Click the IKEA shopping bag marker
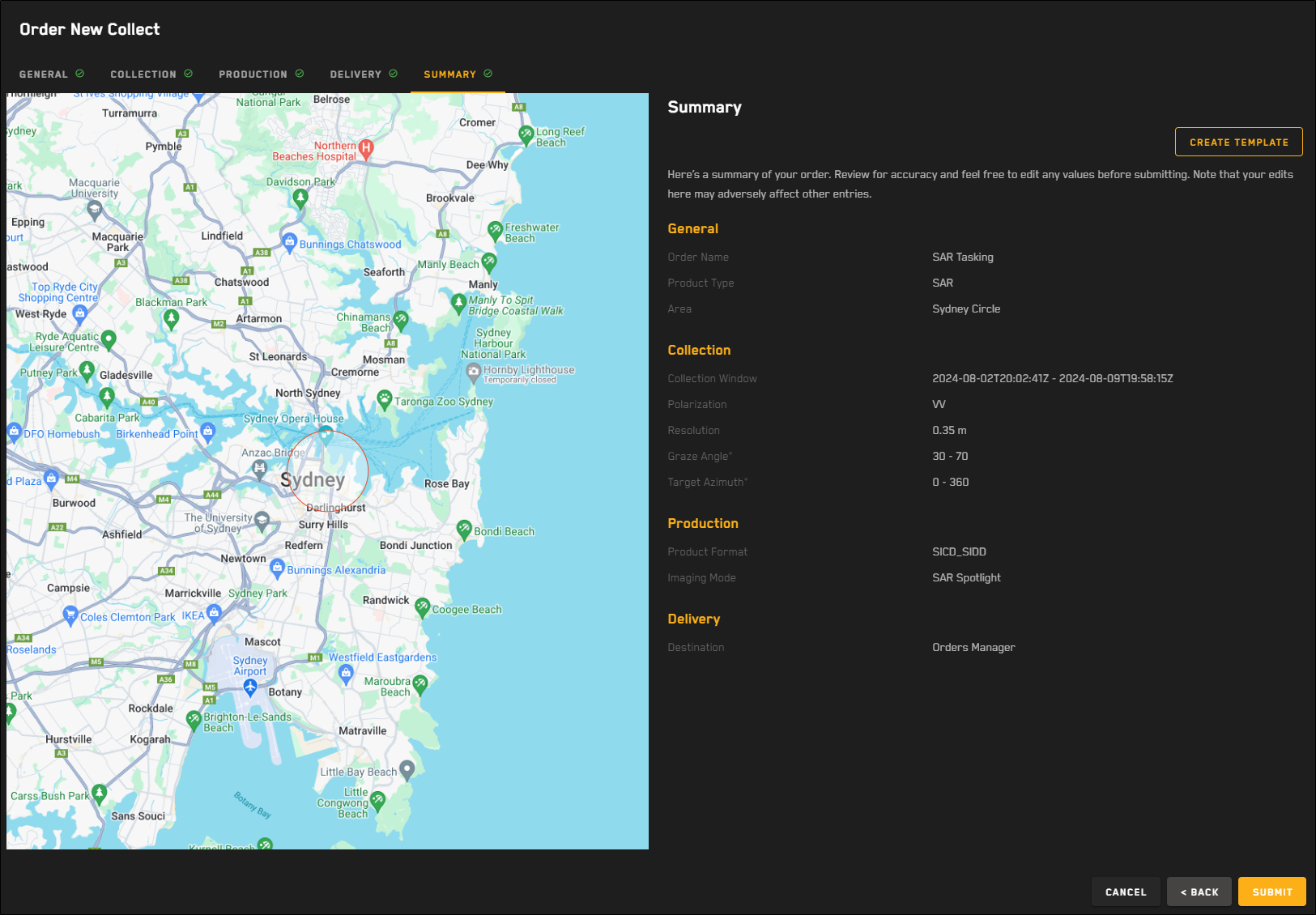 tap(214, 613)
